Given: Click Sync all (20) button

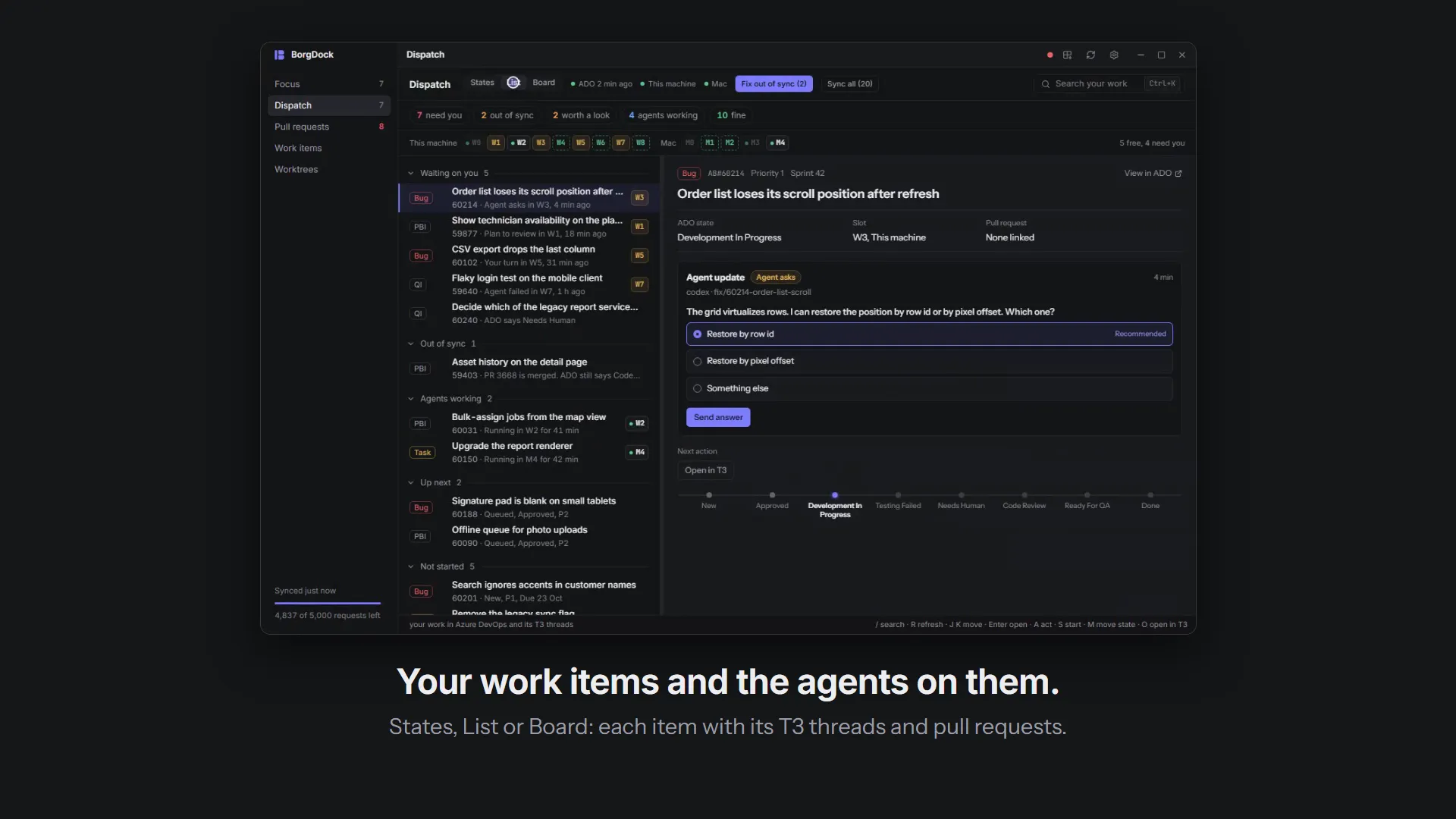Looking at the screenshot, I should click(x=849, y=84).
